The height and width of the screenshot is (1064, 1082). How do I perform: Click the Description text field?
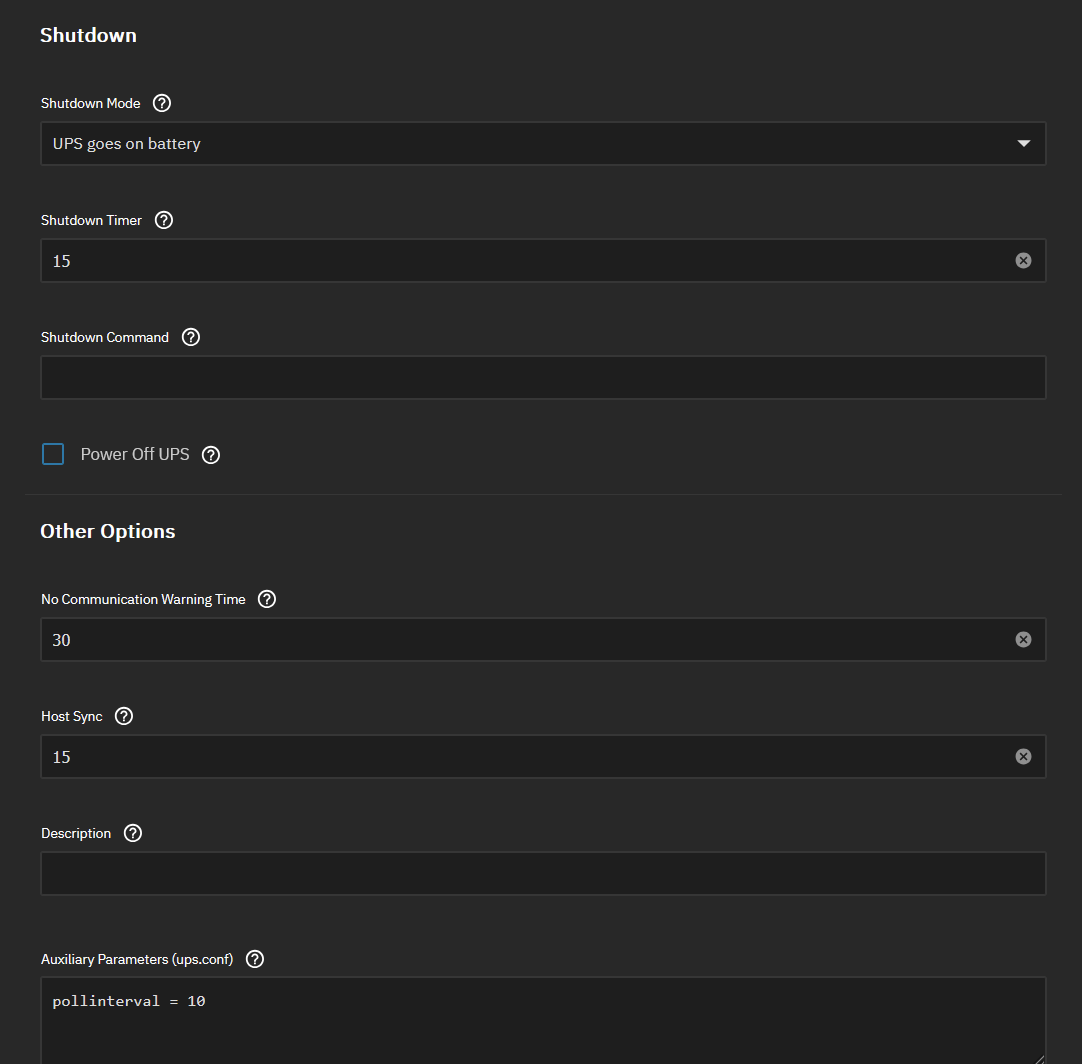point(543,874)
